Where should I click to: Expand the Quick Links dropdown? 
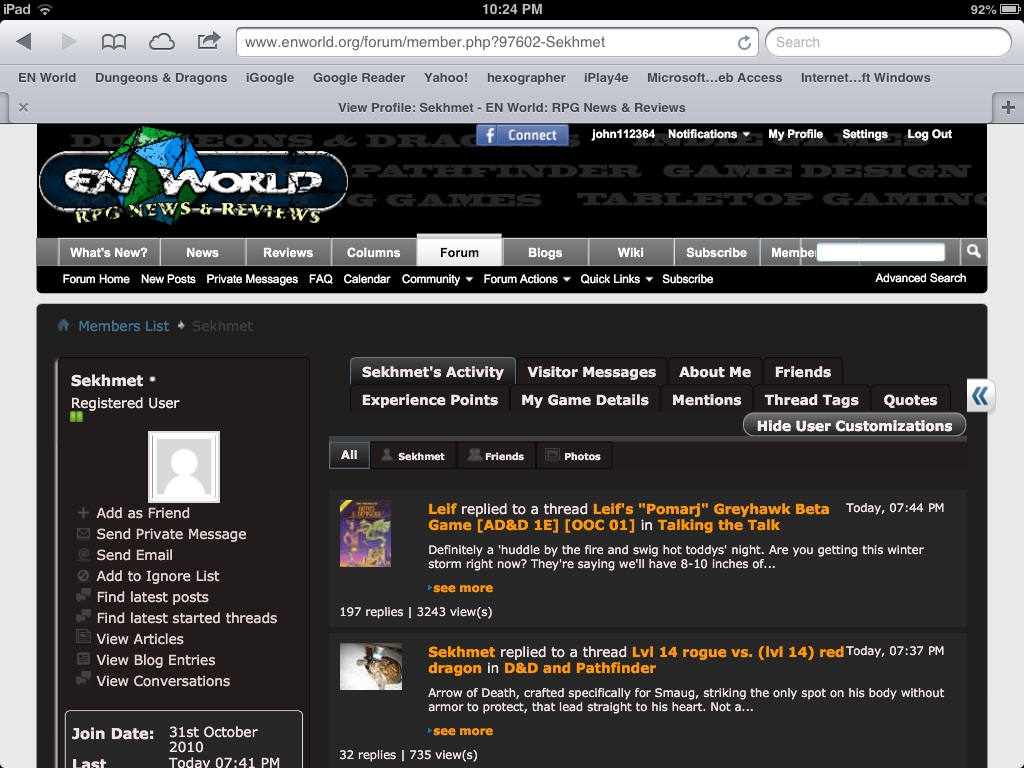tap(616, 279)
